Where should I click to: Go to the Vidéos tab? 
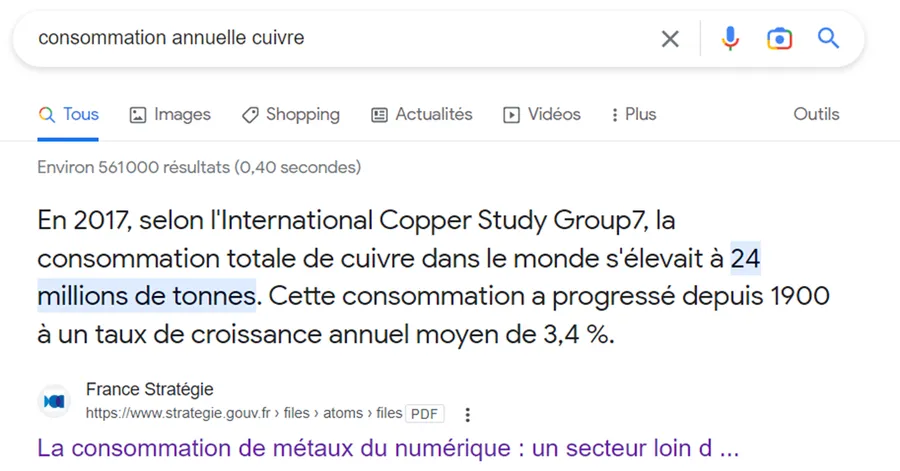coord(542,114)
